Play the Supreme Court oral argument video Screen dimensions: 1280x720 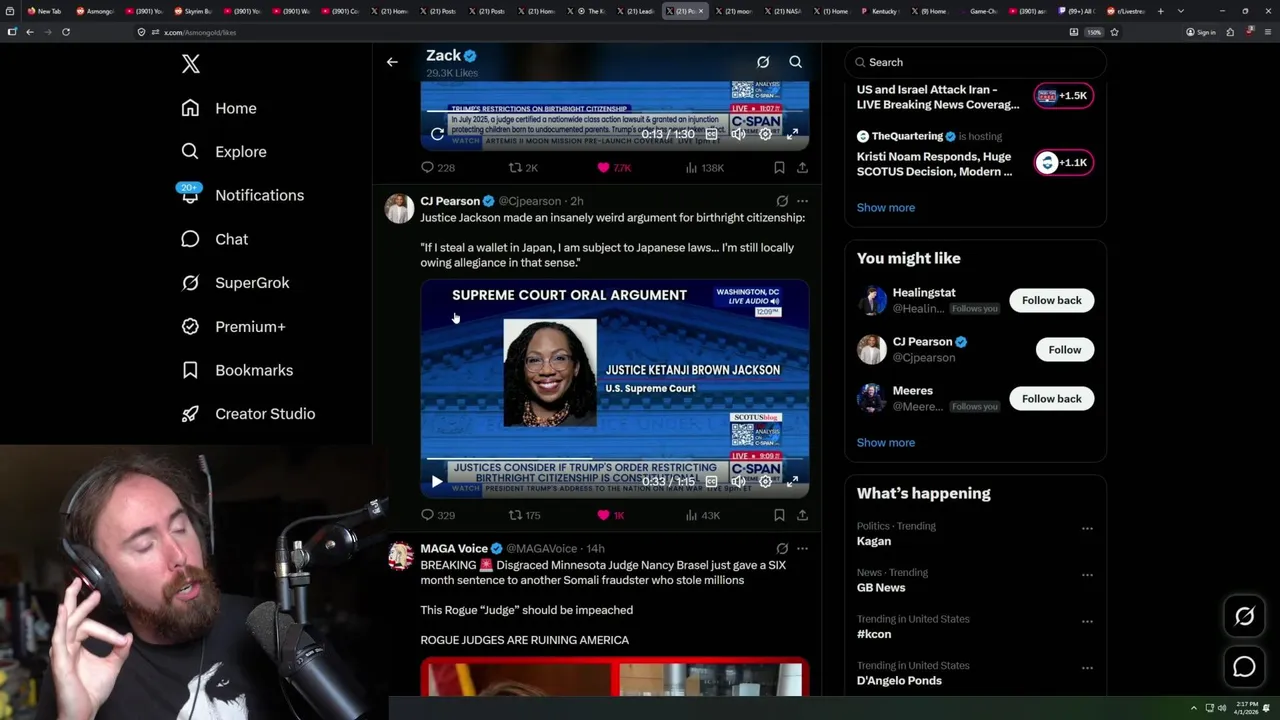pyautogui.click(x=437, y=481)
